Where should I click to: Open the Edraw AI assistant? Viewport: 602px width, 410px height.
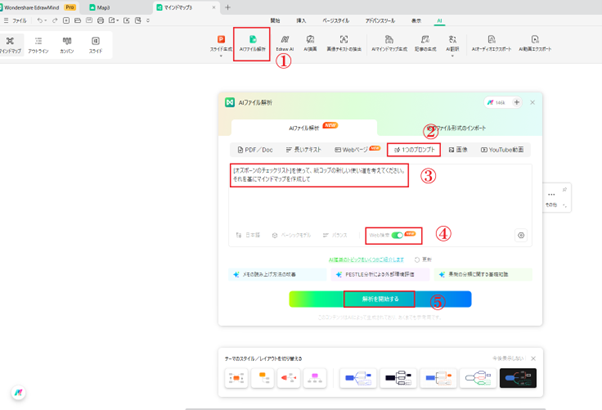click(x=285, y=43)
